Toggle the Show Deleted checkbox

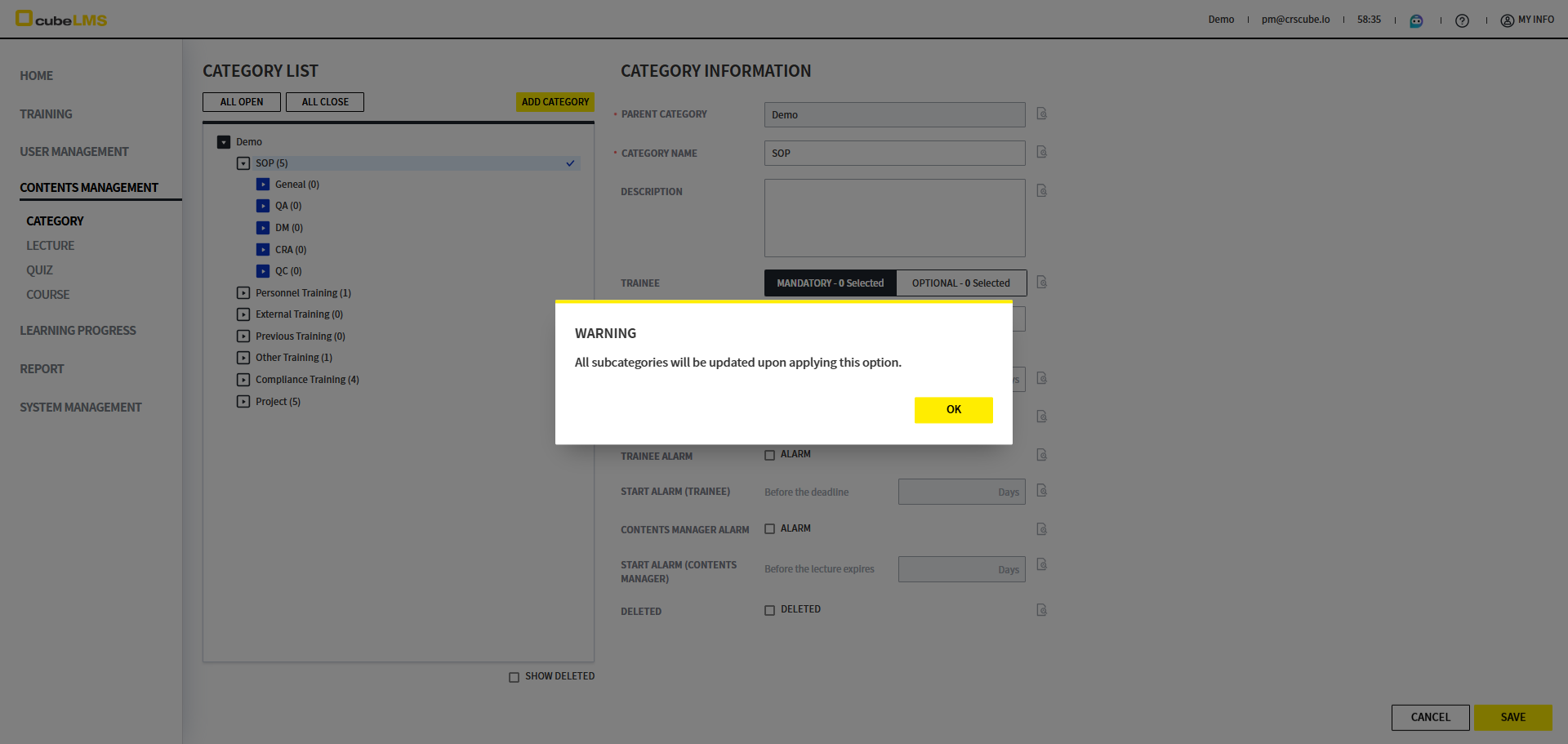pyautogui.click(x=514, y=677)
